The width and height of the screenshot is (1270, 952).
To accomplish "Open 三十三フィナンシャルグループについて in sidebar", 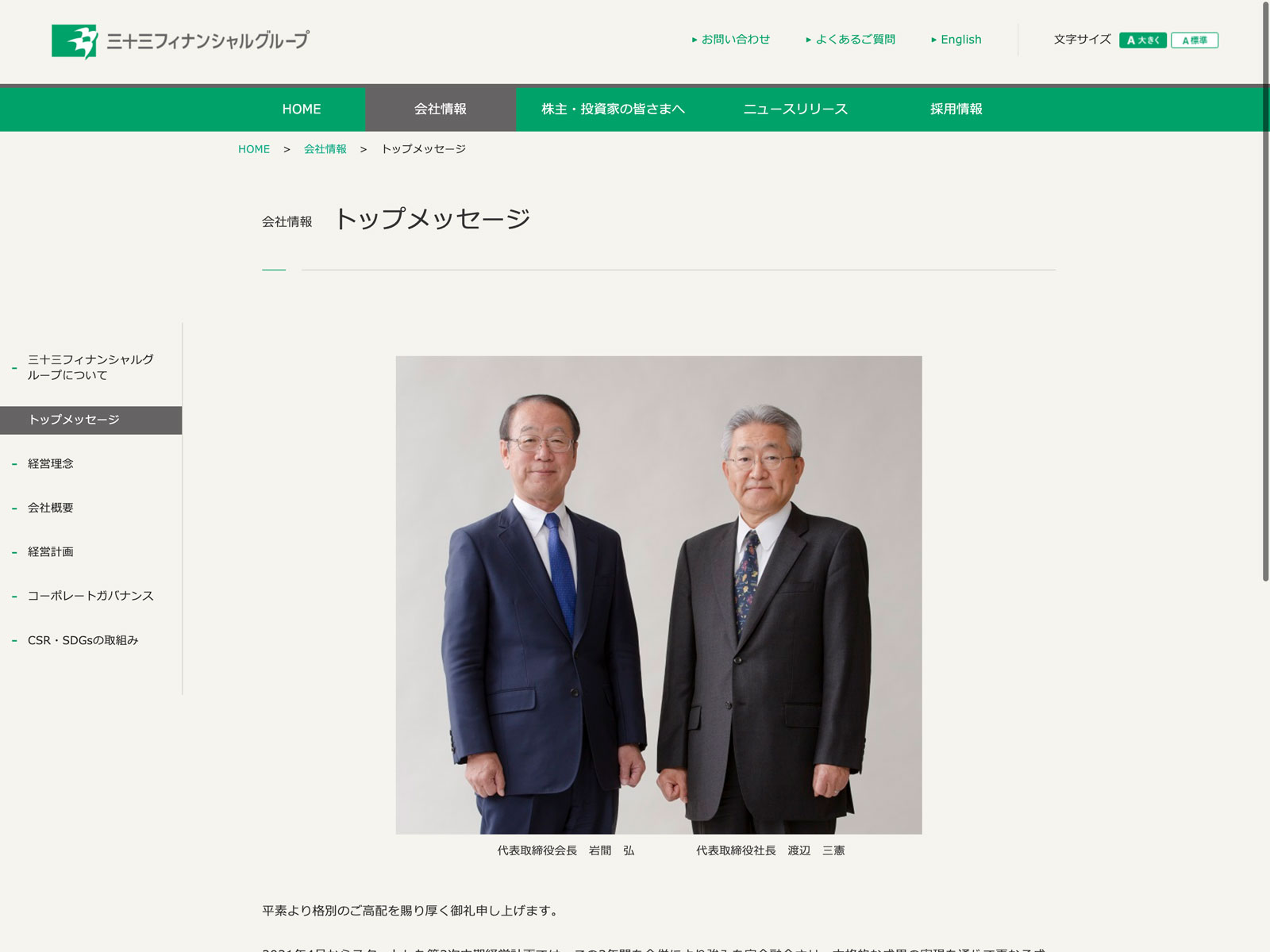I will point(90,367).
